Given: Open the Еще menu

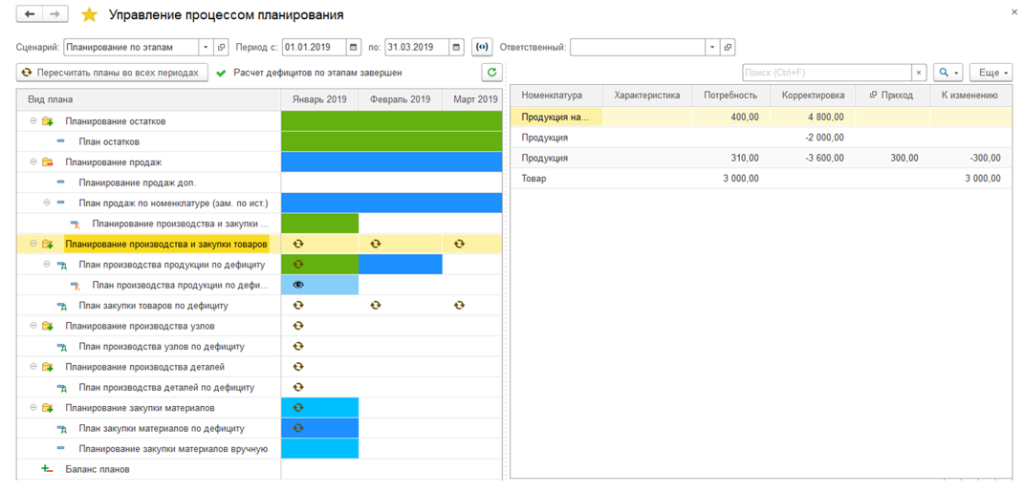Looking at the screenshot, I should 990,73.
